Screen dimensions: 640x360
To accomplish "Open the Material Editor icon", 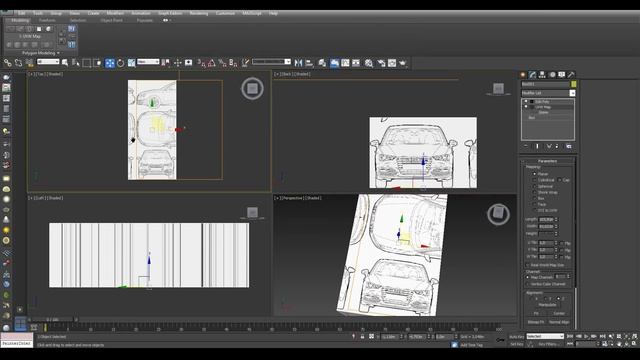I will (369, 63).
